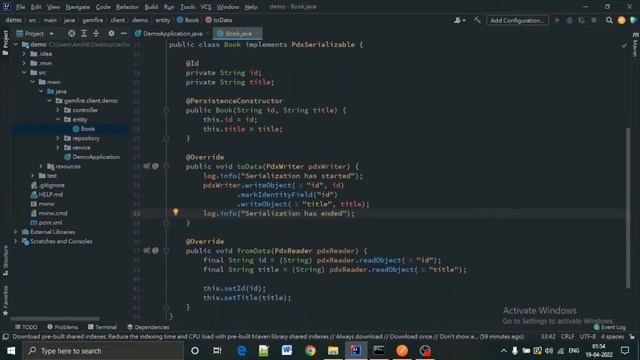
Task: Click the IDE updates orange icon in toolbar
Action: [x=621, y=20]
